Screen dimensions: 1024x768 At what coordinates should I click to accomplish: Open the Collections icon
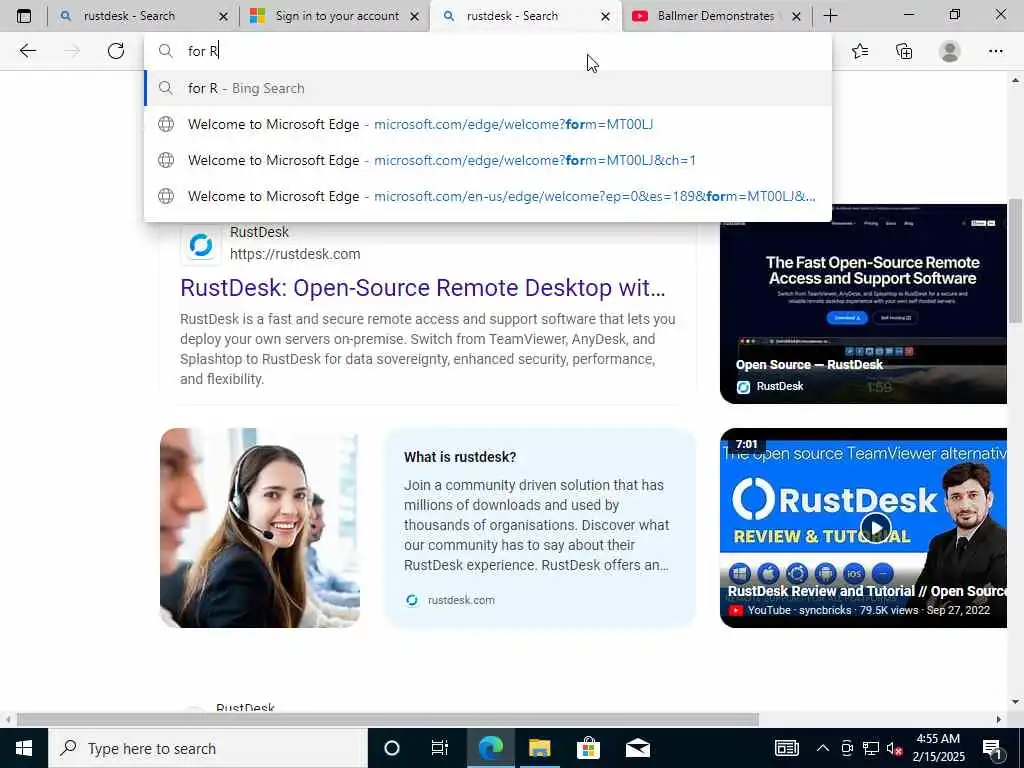904,51
